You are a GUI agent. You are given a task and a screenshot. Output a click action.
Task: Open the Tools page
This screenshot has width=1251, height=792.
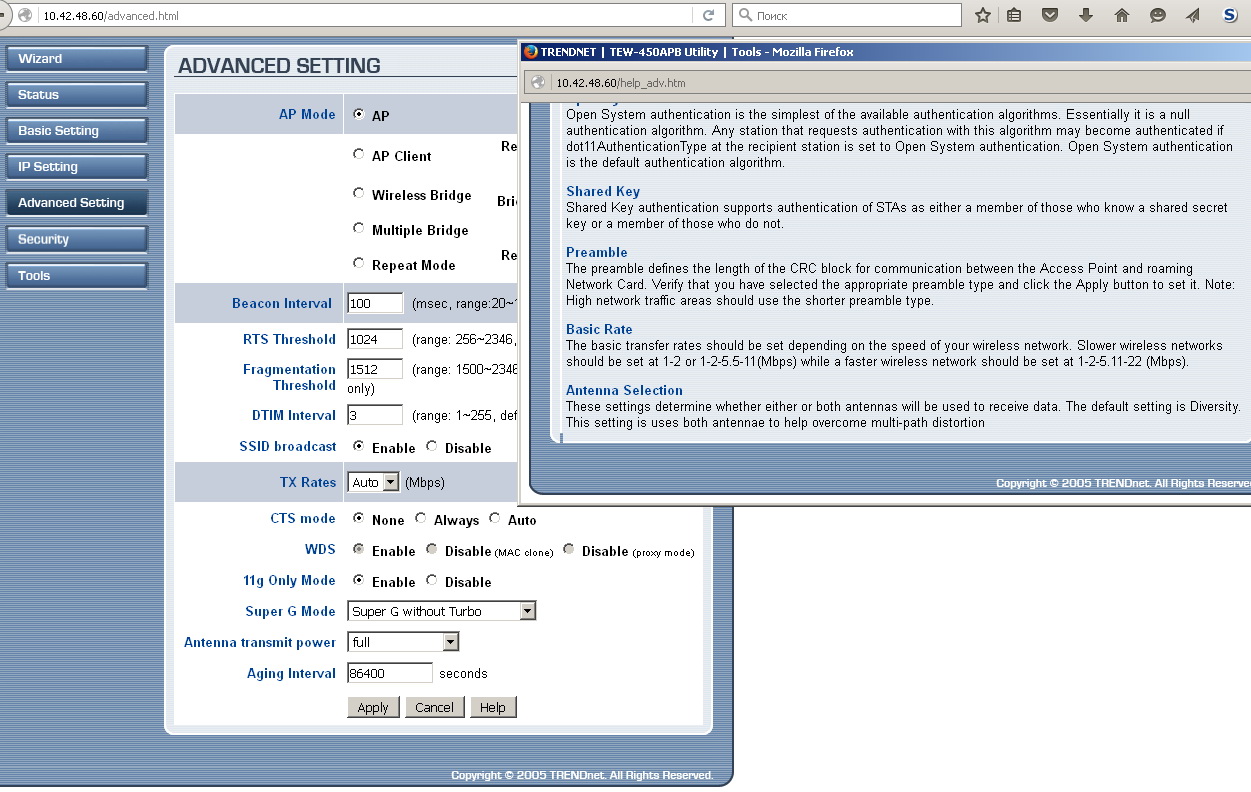click(76, 276)
